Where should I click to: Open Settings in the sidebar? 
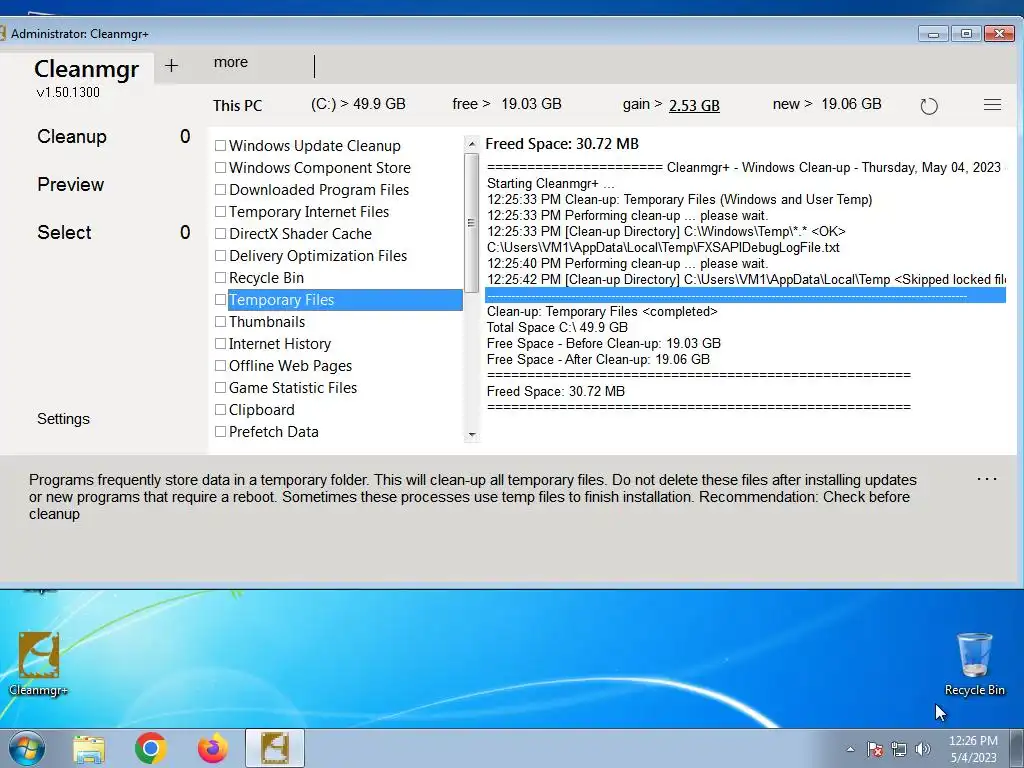(63, 419)
